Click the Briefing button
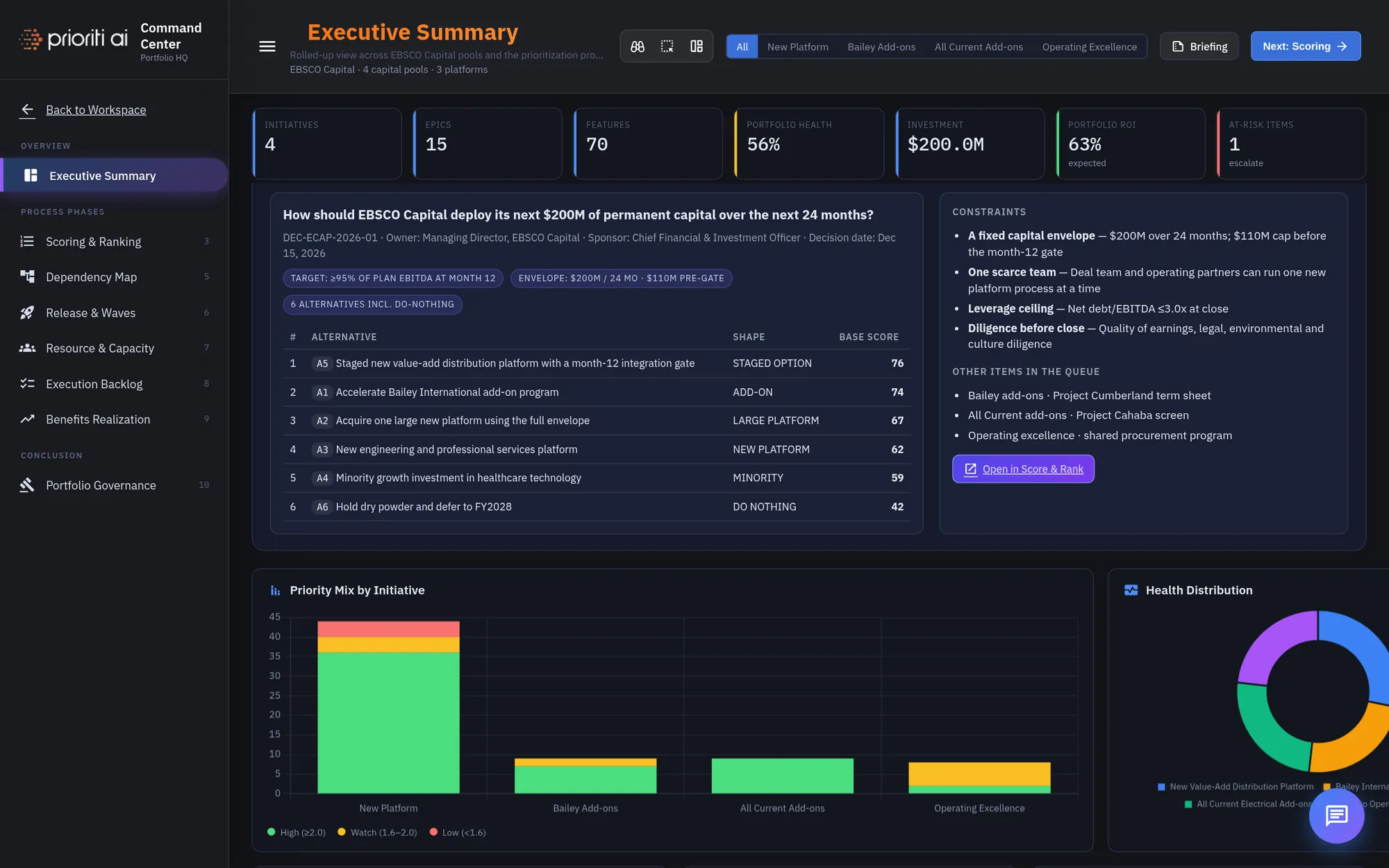Image resolution: width=1389 pixels, height=868 pixels. 1199,47
